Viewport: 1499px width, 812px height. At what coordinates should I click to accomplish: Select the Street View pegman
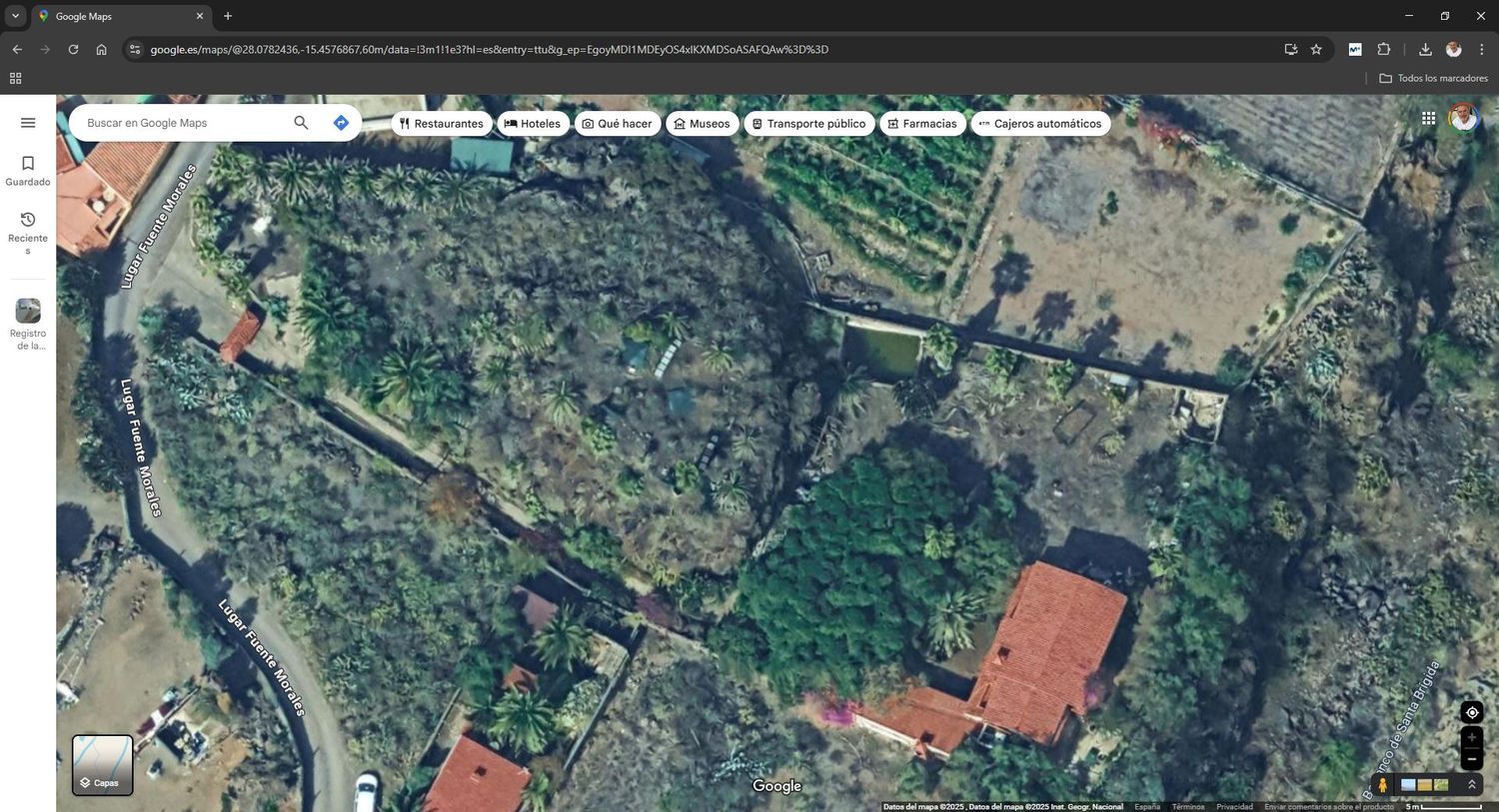pos(1383,785)
